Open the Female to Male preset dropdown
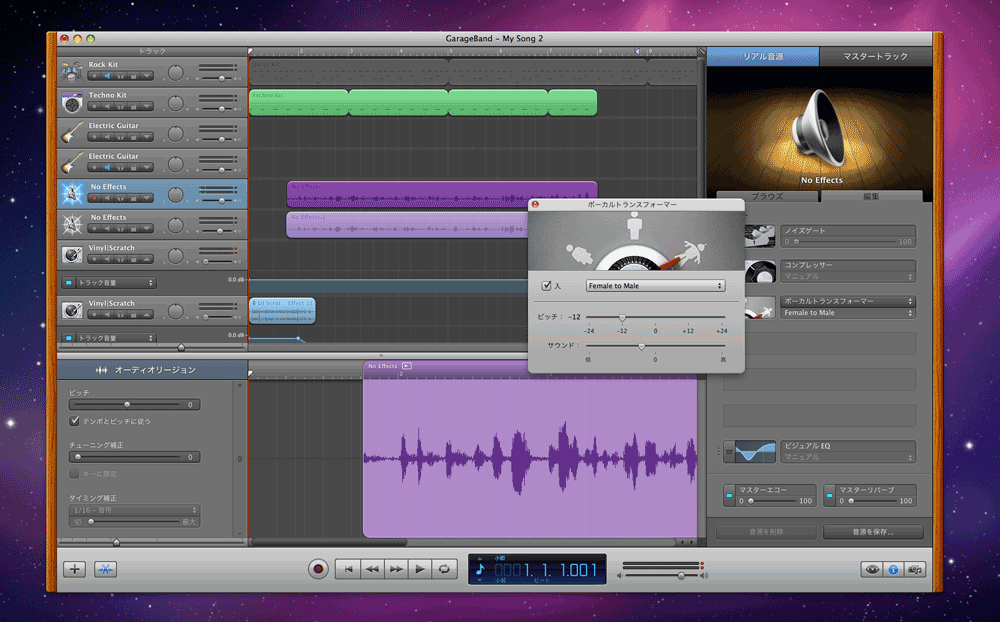 [655, 286]
